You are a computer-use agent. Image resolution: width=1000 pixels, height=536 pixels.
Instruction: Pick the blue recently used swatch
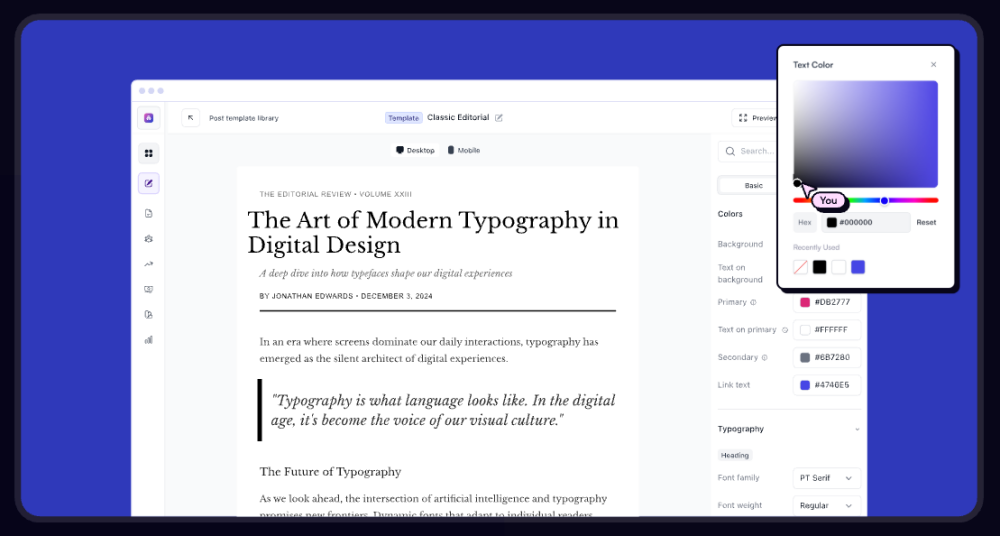[x=858, y=267]
